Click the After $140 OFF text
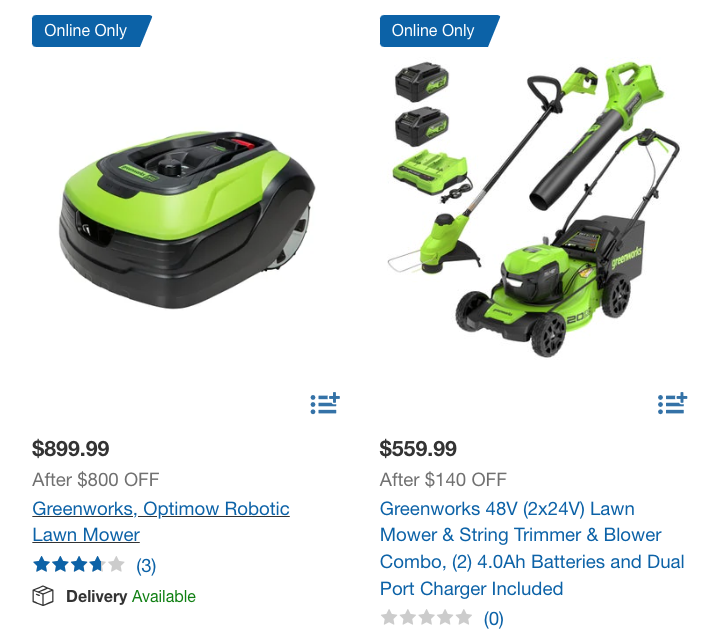Image resolution: width=722 pixels, height=636 pixels. (443, 479)
